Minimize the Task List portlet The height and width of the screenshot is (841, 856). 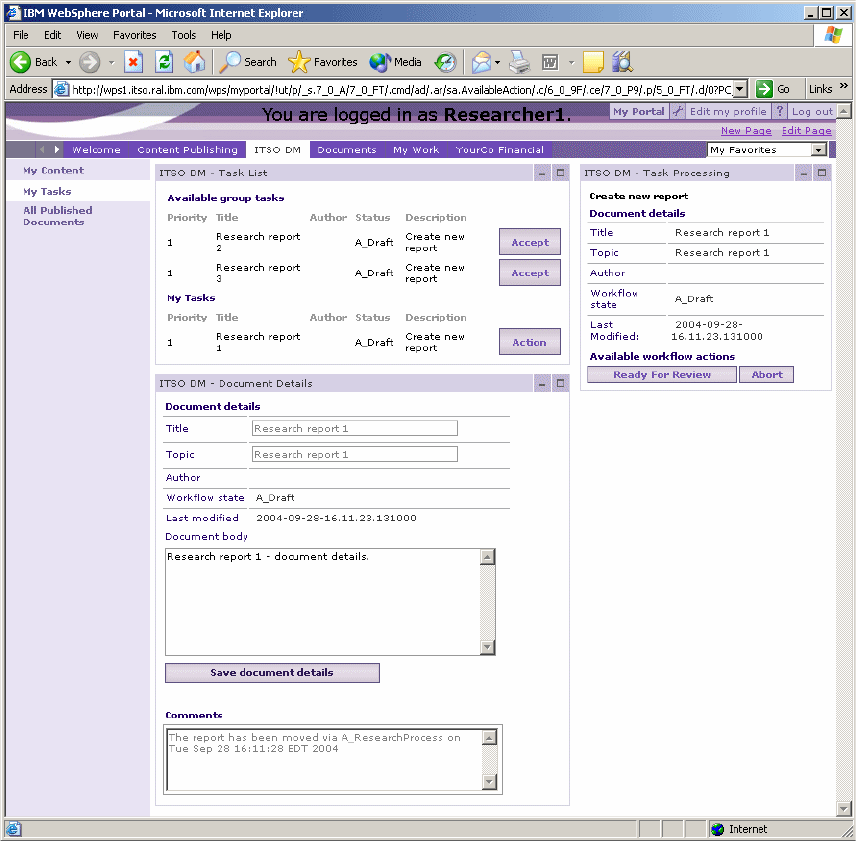point(542,173)
